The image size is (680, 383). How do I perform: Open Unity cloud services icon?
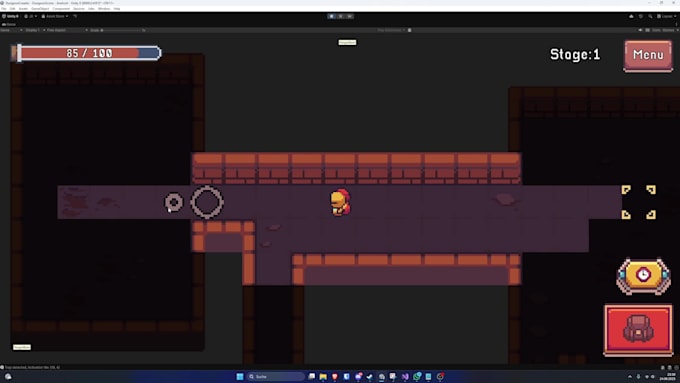click(x=631, y=16)
